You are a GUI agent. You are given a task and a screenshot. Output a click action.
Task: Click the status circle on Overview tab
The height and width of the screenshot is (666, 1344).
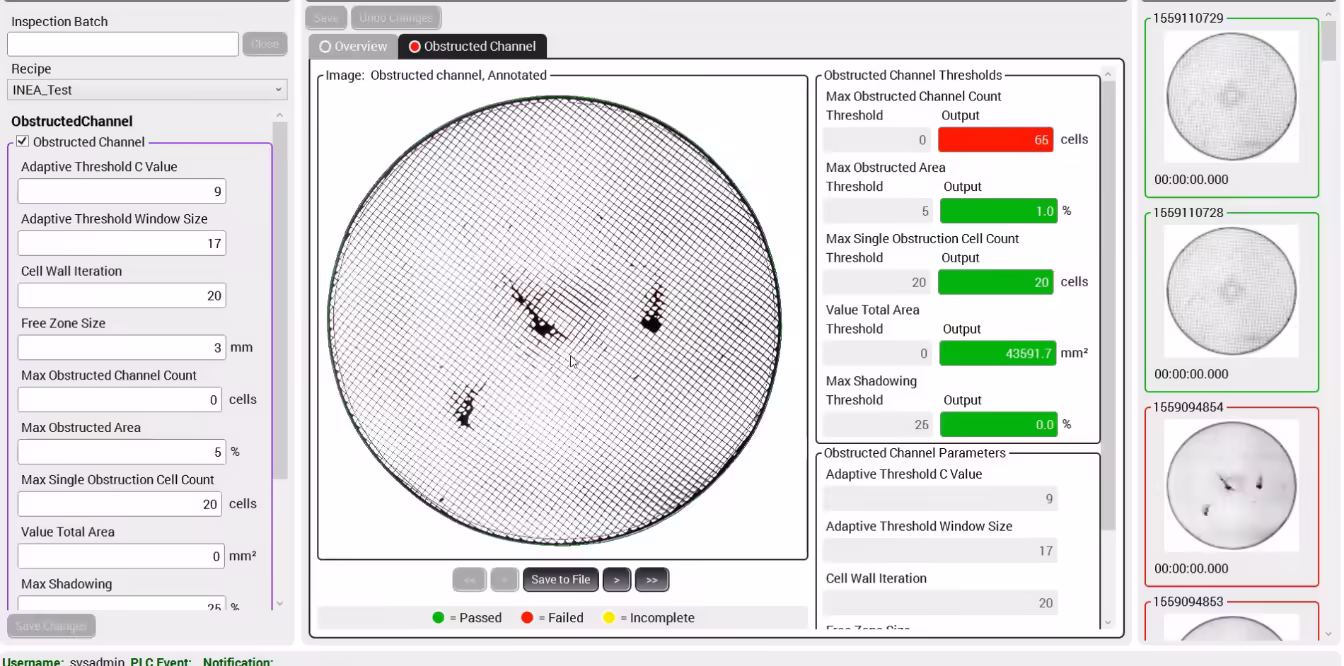323,46
